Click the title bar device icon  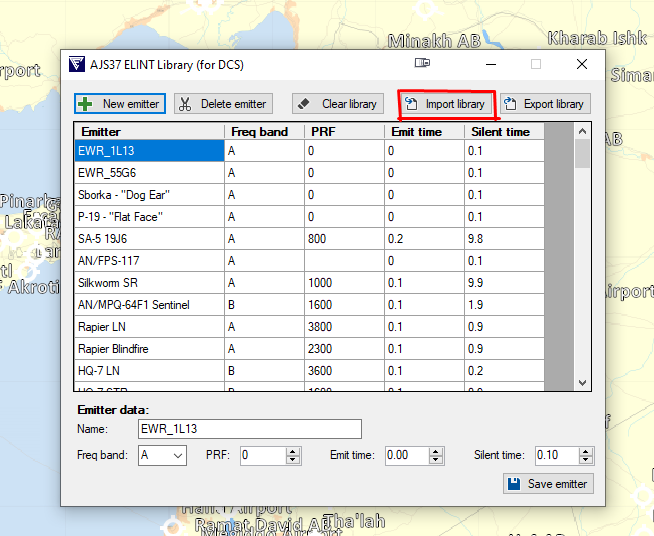tap(422, 63)
